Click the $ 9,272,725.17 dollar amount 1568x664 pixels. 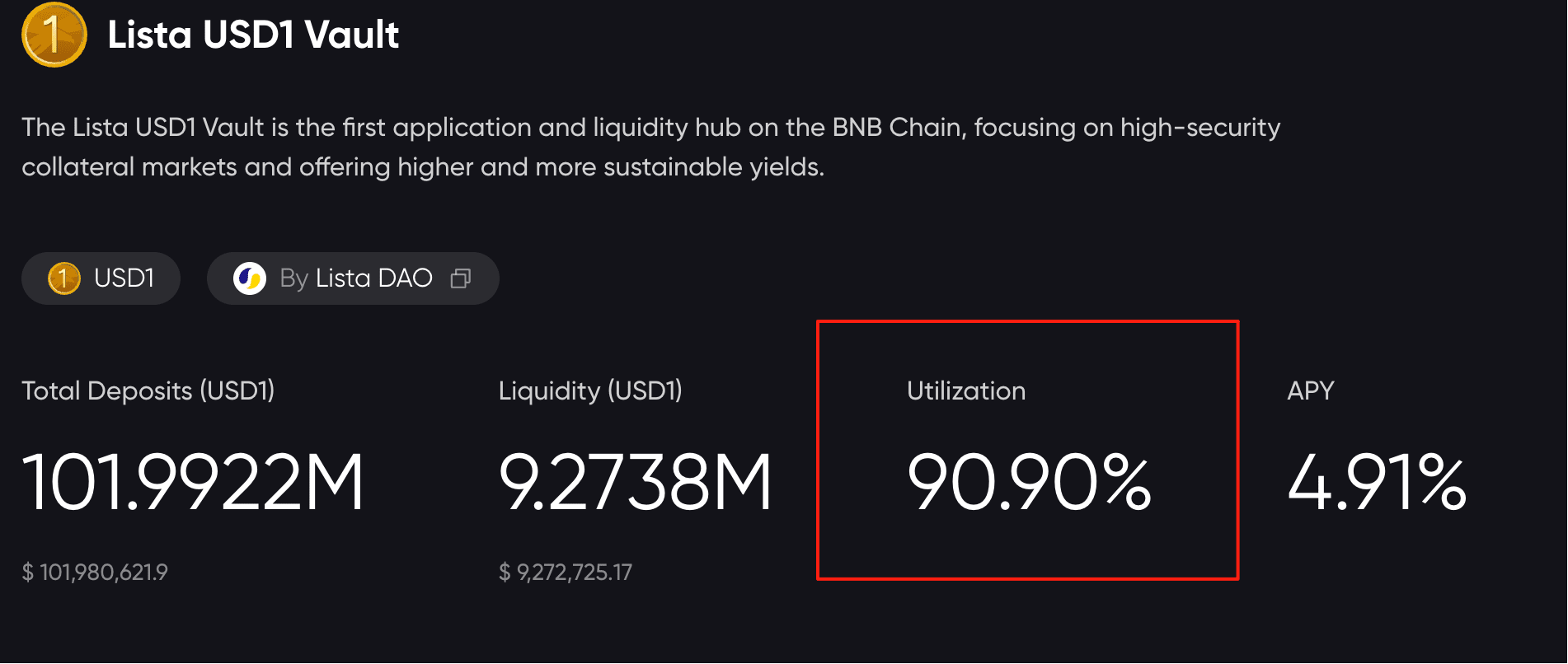coord(566,572)
